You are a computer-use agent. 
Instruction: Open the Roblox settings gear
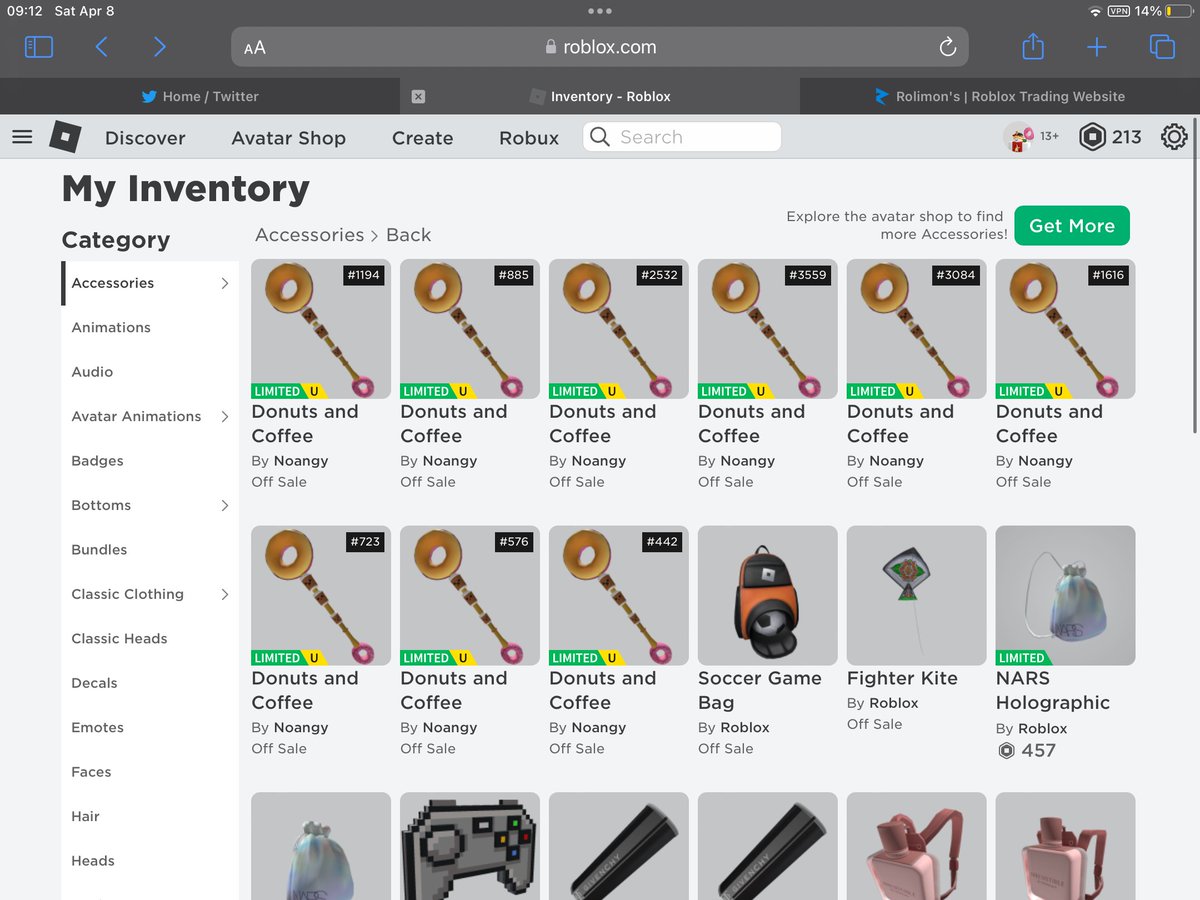tap(1174, 137)
